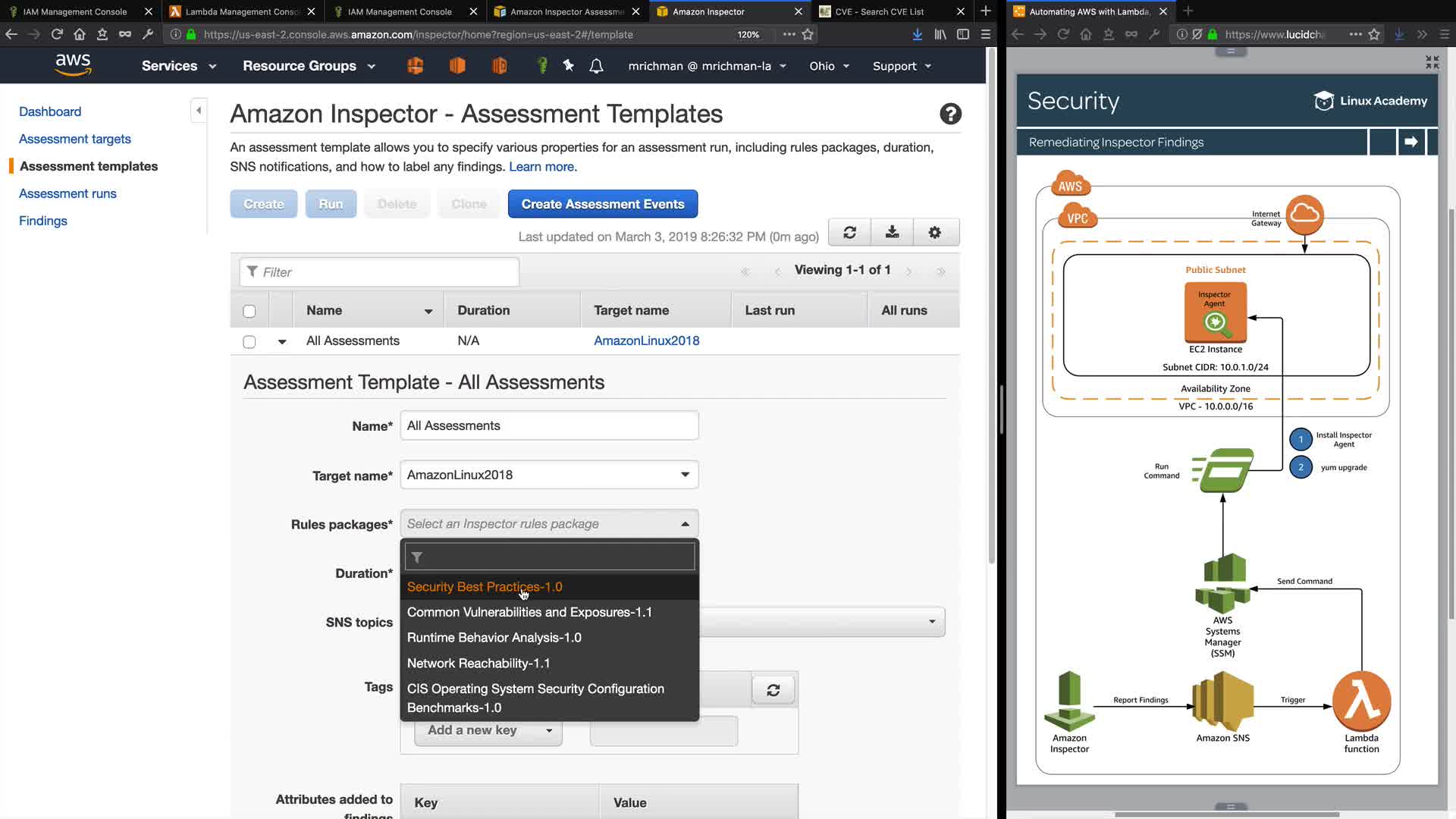The width and height of the screenshot is (1456, 819).
Task: Open the AmazonLinux2018 target link
Action: click(x=646, y=341)
